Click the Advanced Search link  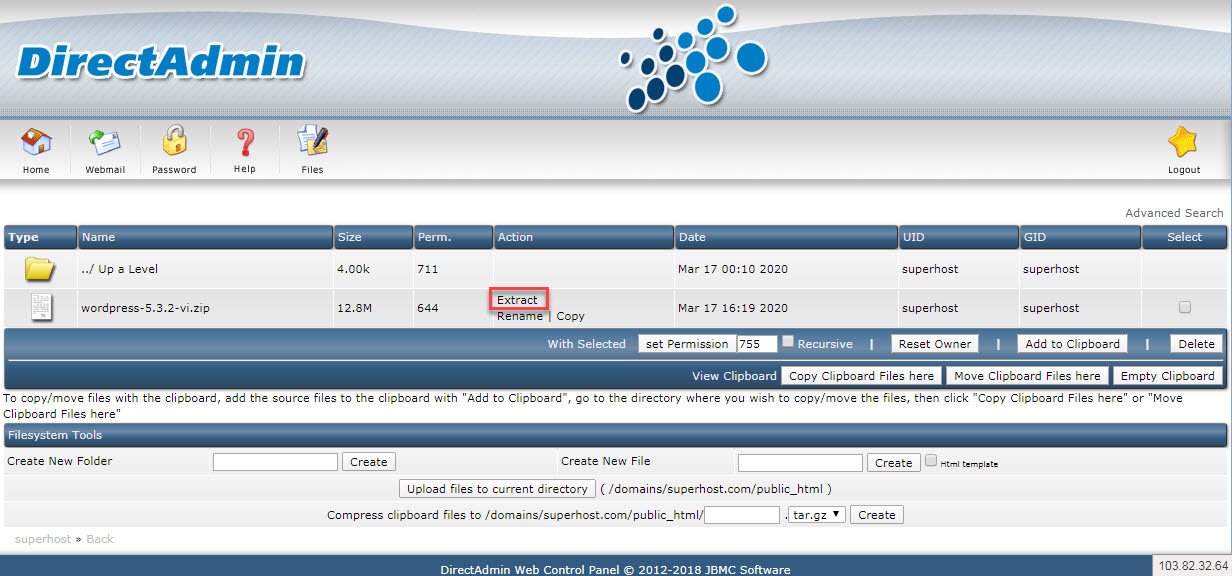click(1174, 213)
